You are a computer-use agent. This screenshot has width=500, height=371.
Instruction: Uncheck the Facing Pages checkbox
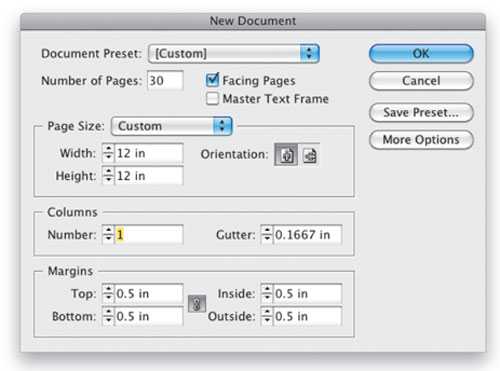[x=212, y=80]
